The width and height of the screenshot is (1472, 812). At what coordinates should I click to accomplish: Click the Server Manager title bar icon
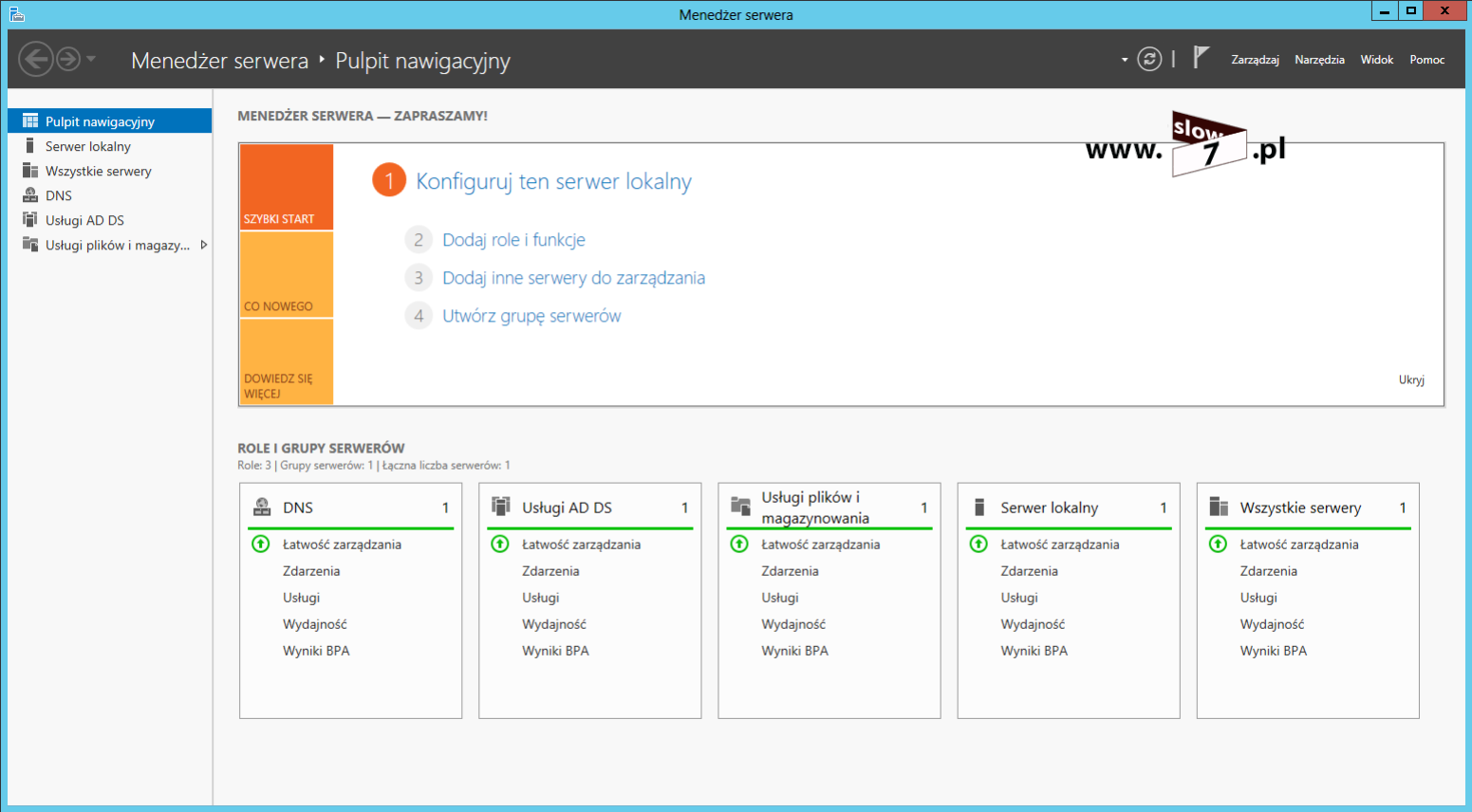[x=16, y=13]
